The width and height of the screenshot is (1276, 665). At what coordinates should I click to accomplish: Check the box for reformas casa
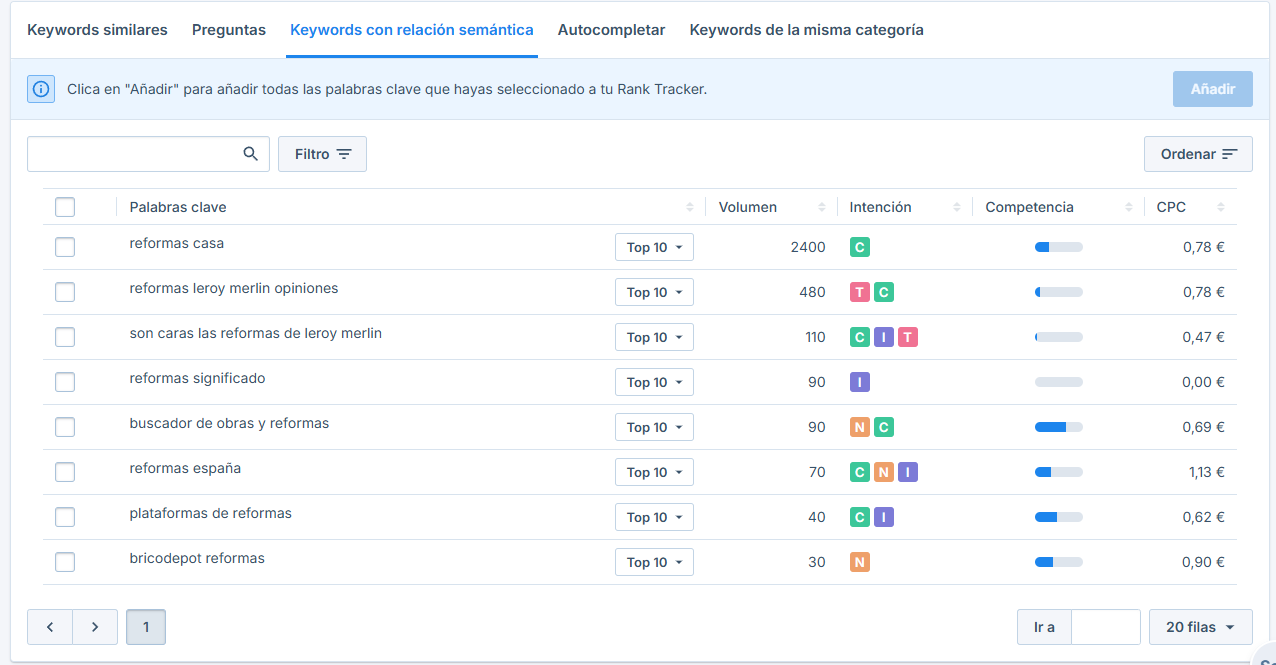(x=65, y=247)
